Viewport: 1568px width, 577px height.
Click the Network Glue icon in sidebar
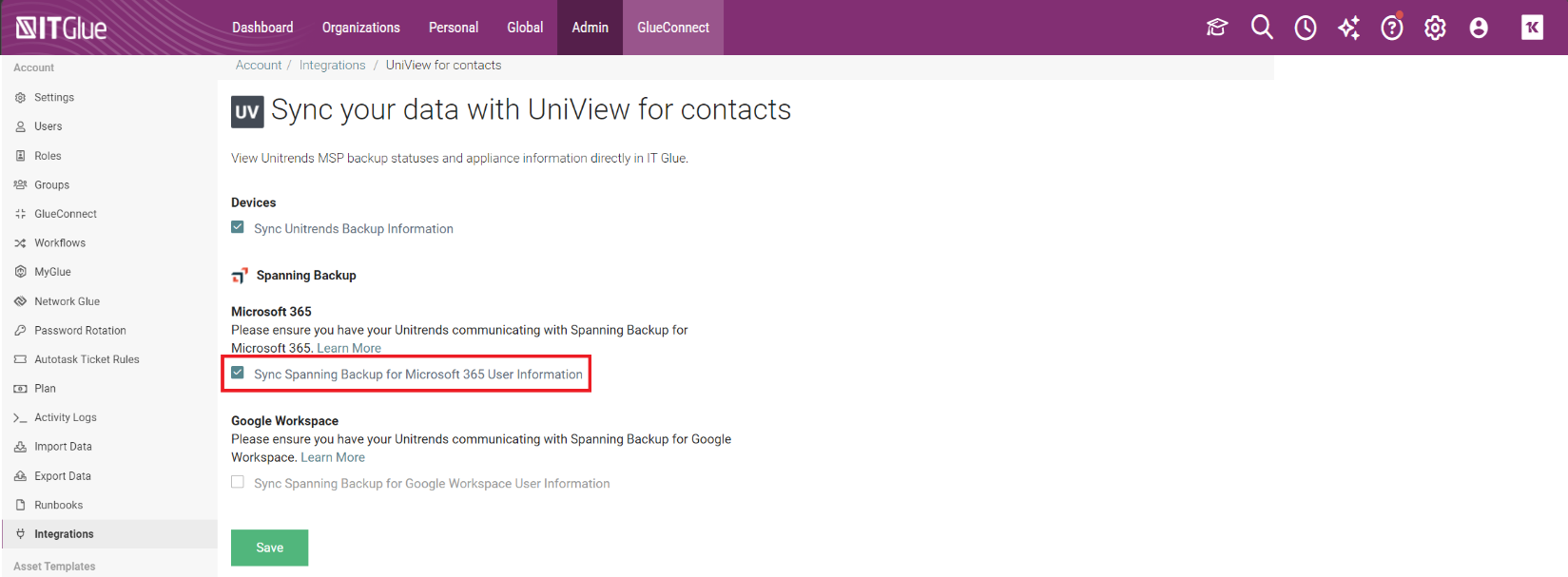click(x=20, y=301)
